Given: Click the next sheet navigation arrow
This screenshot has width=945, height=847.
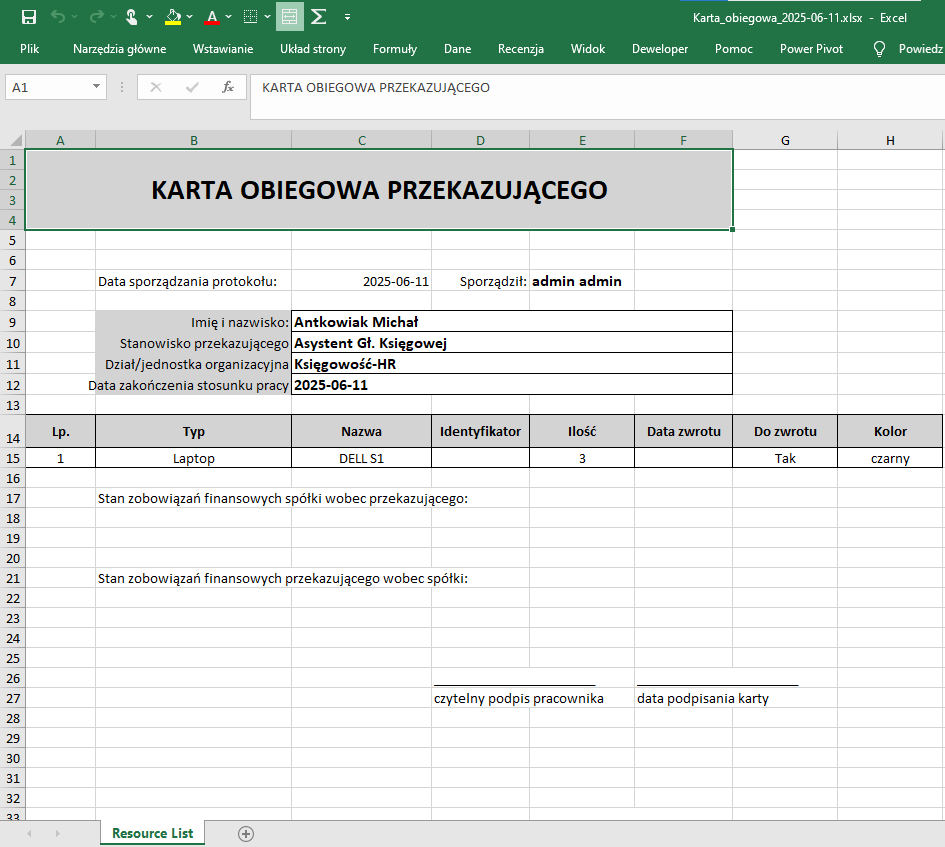Looking at the screenshot, I should pos(58,834).
